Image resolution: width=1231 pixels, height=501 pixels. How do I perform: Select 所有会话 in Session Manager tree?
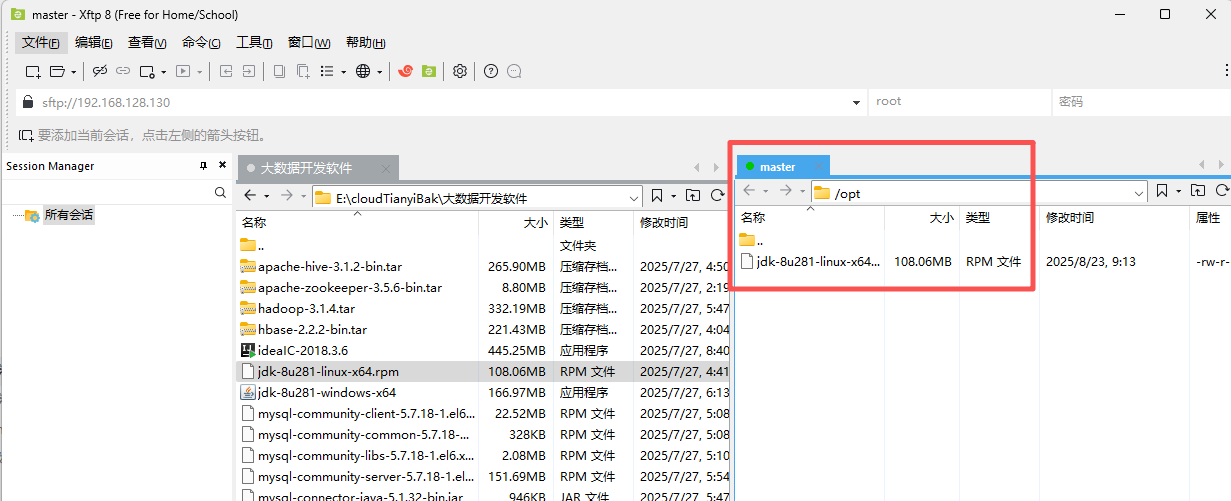click(x=67, y=215)
